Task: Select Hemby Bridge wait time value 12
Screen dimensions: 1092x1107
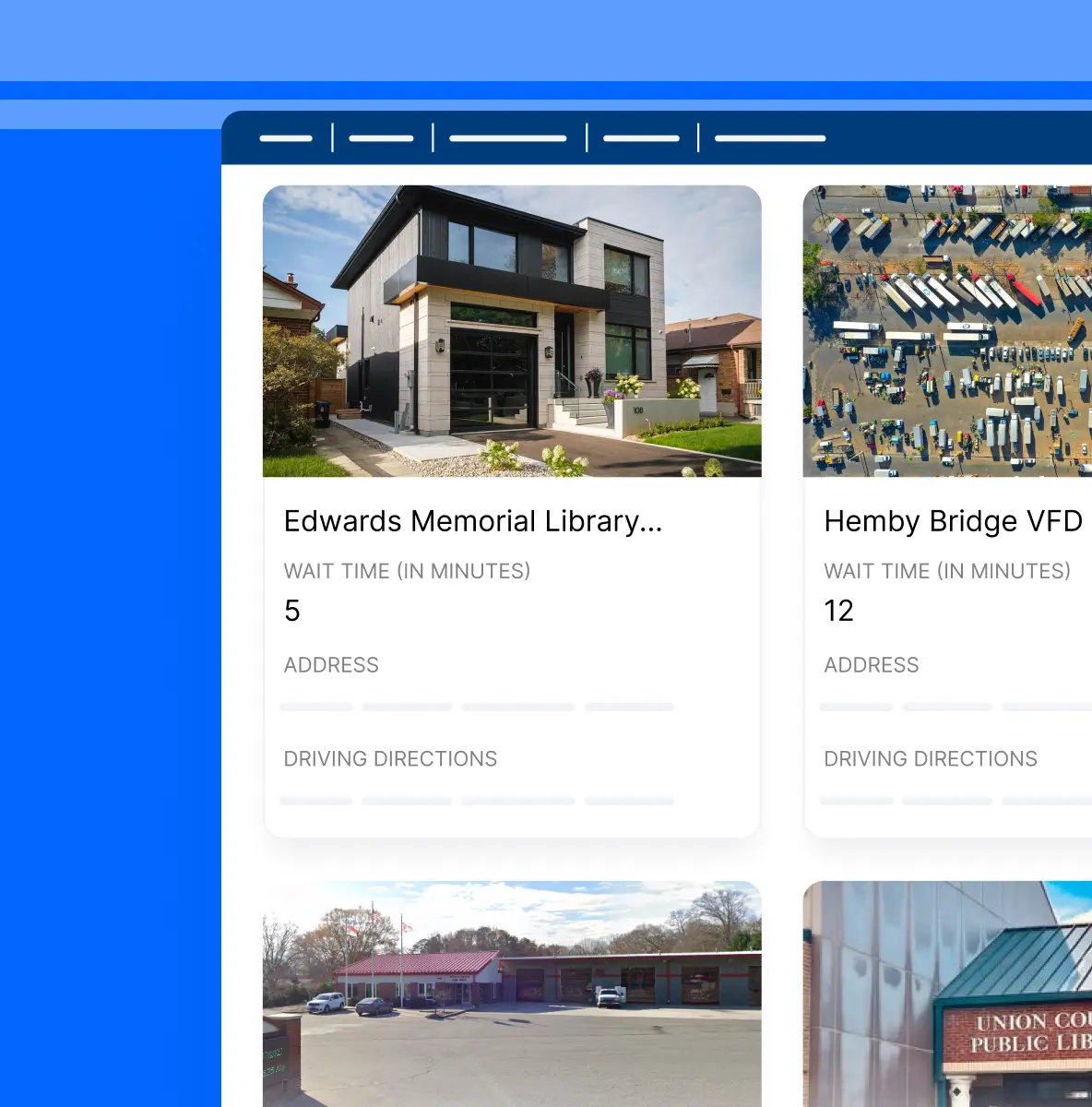Action: [839, 611]
